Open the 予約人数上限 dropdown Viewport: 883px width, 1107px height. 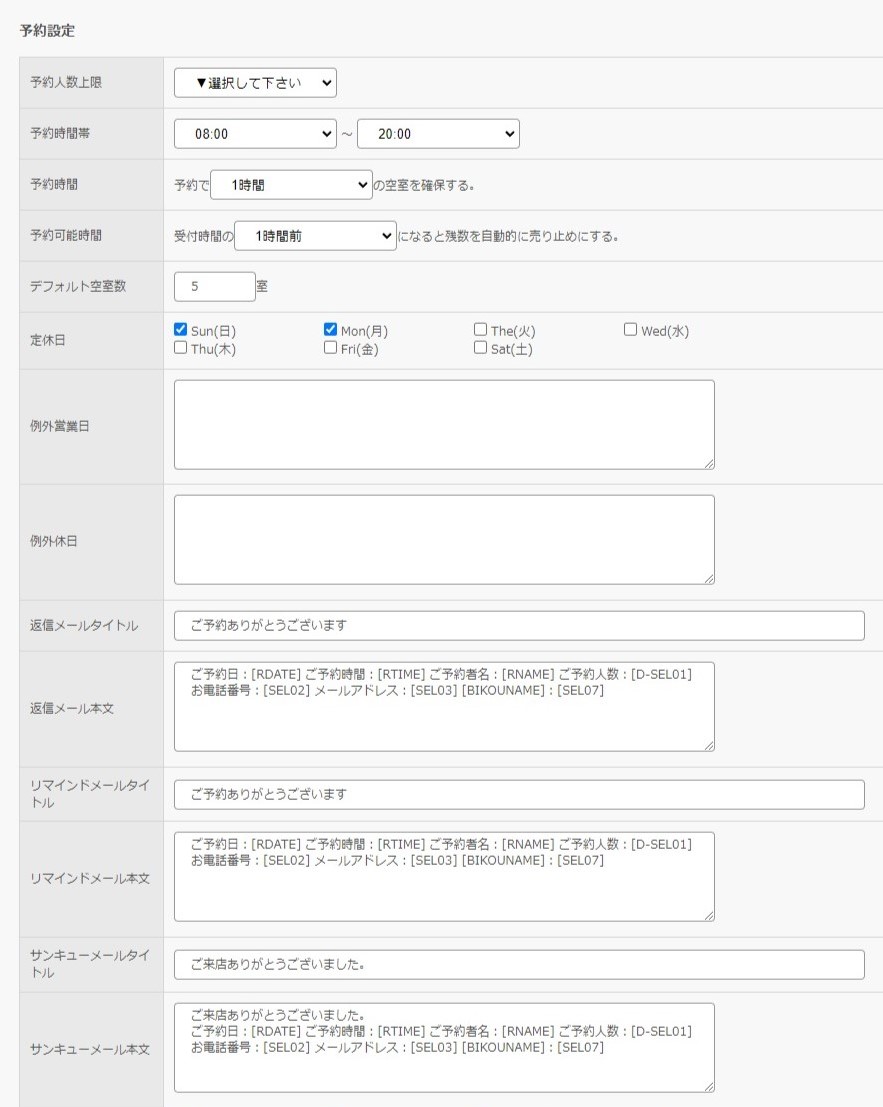pos(255,83)
